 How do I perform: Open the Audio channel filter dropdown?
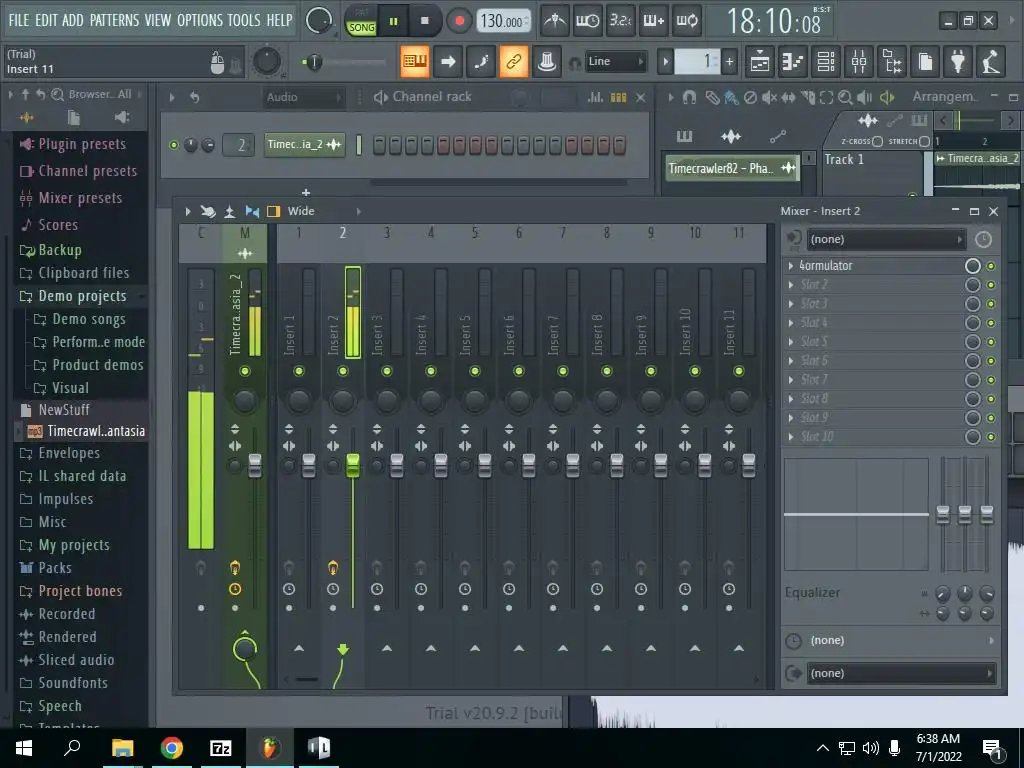click(304, 97)
